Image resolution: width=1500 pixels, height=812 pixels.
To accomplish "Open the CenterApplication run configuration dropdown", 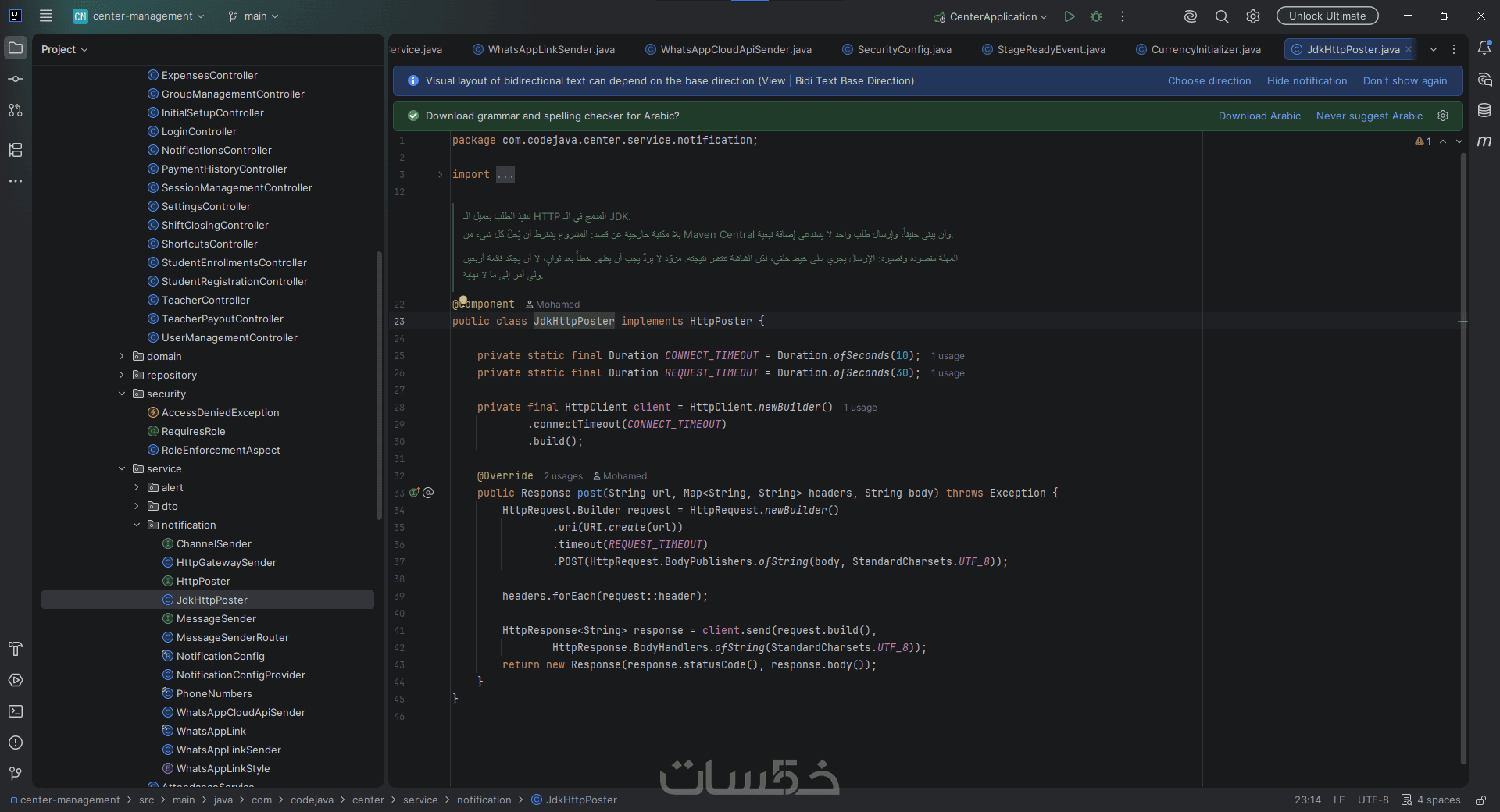I will point(990,16).
